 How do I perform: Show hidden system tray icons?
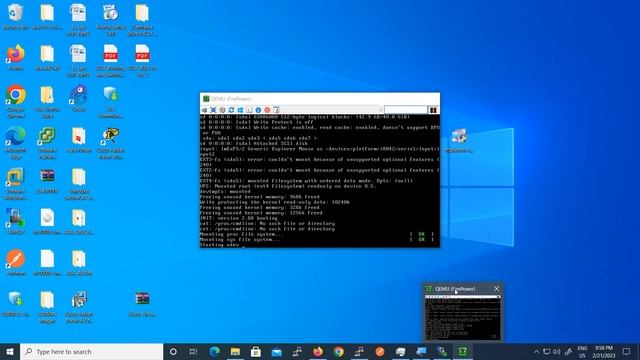536,351
